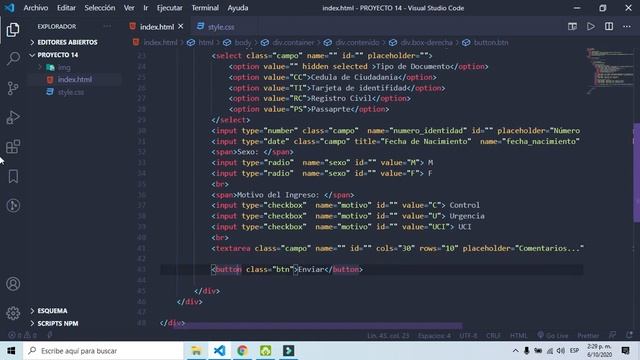This screenshot has height=360, width=640.
Task: Open Google Chrome from taskbar
Action: tap(242, 351)
